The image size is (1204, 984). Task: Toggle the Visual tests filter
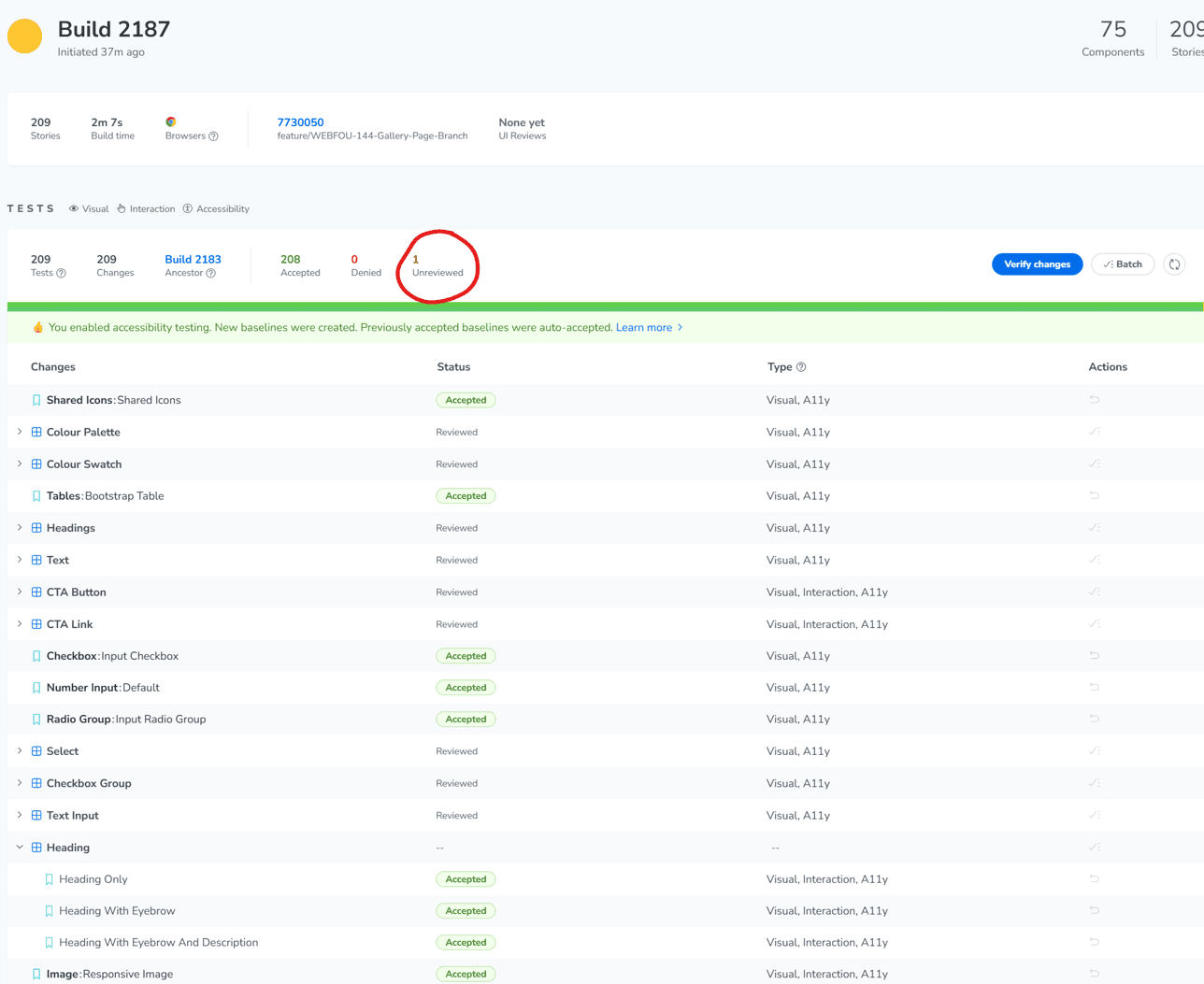point(89,208)
